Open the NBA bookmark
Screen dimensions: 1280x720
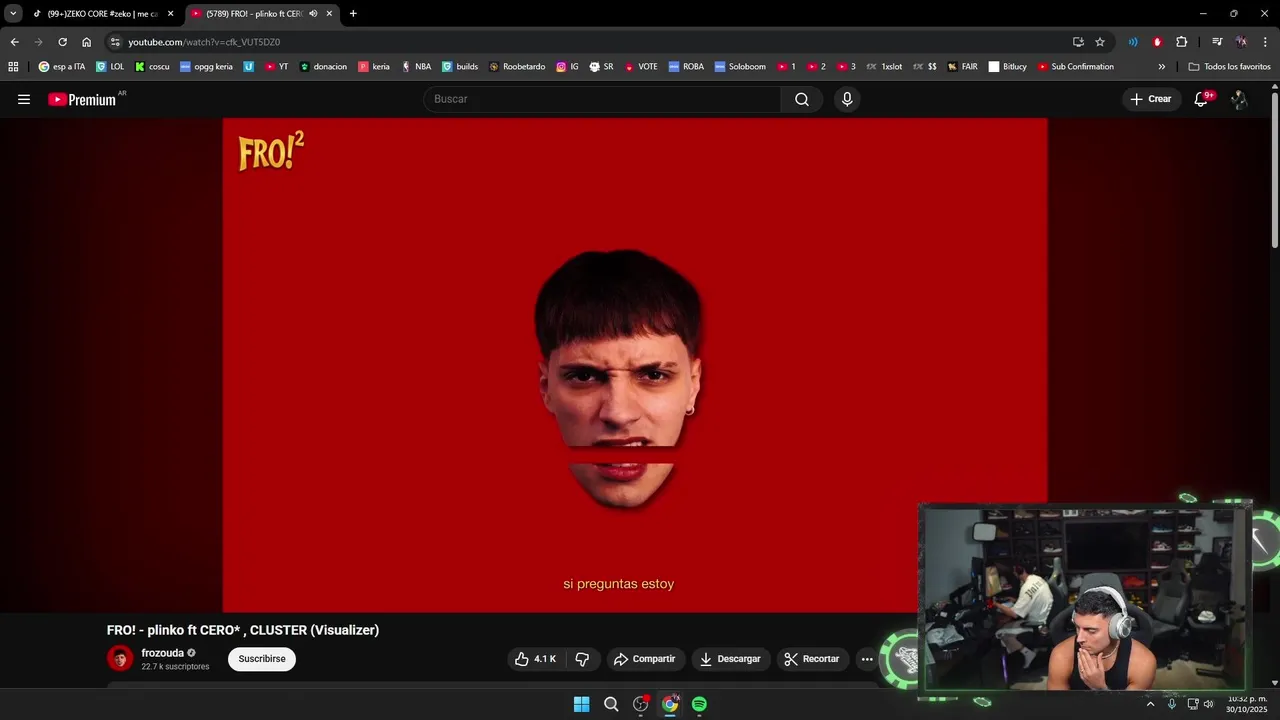click(x=416, y=67)
